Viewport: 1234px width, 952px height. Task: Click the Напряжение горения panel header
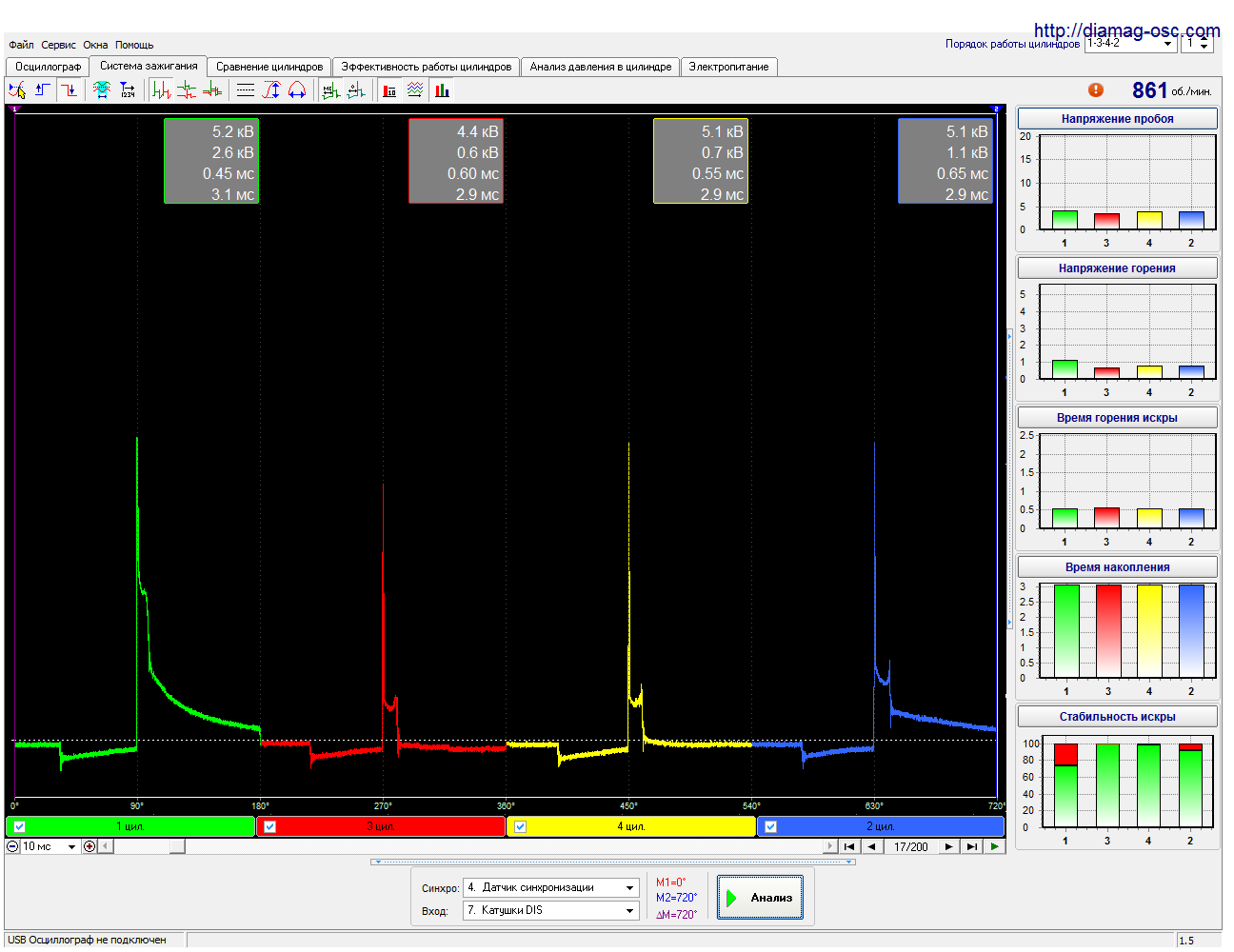coord(1118,268)
